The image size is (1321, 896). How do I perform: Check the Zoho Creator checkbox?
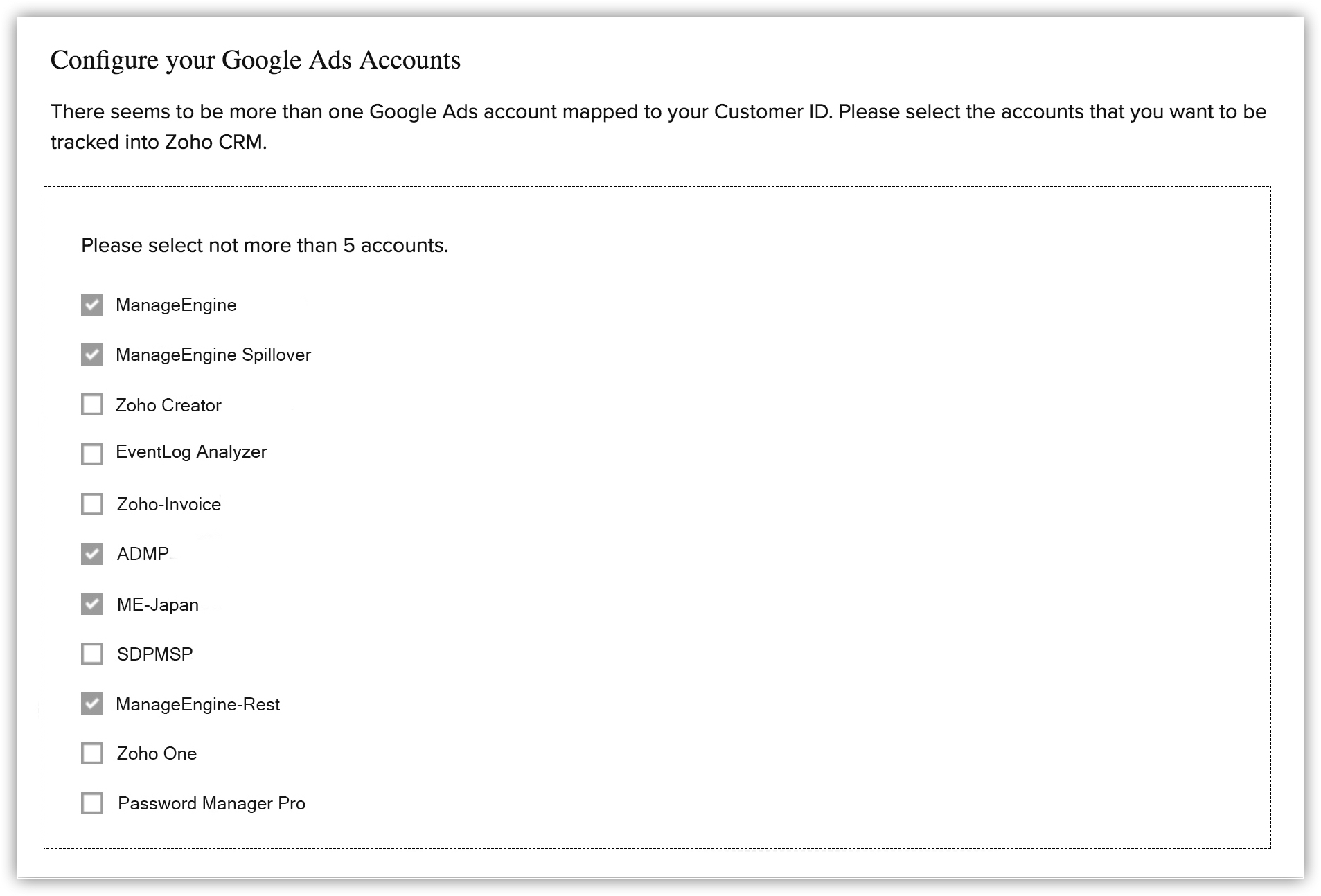click(x=92, y=404)
